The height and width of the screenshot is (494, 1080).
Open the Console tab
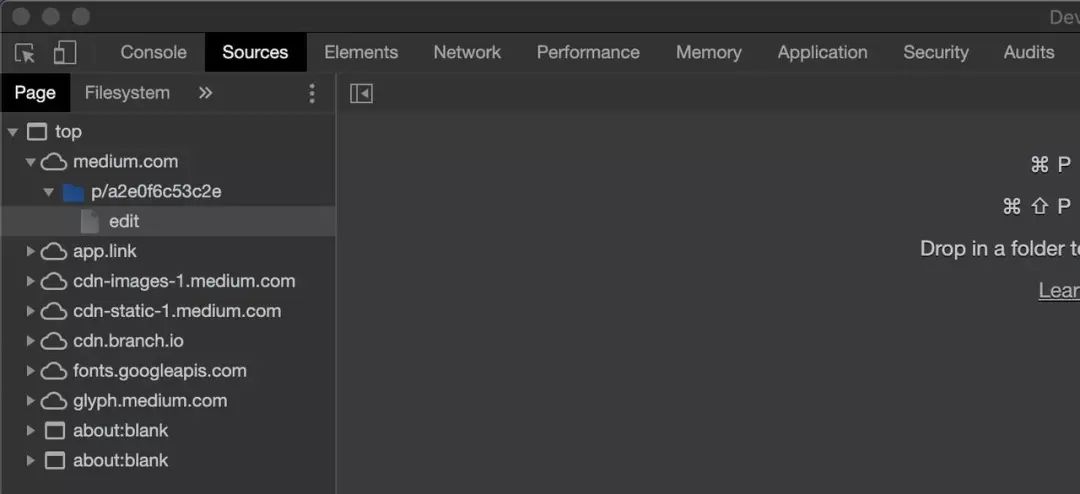(x=153, y=52)
